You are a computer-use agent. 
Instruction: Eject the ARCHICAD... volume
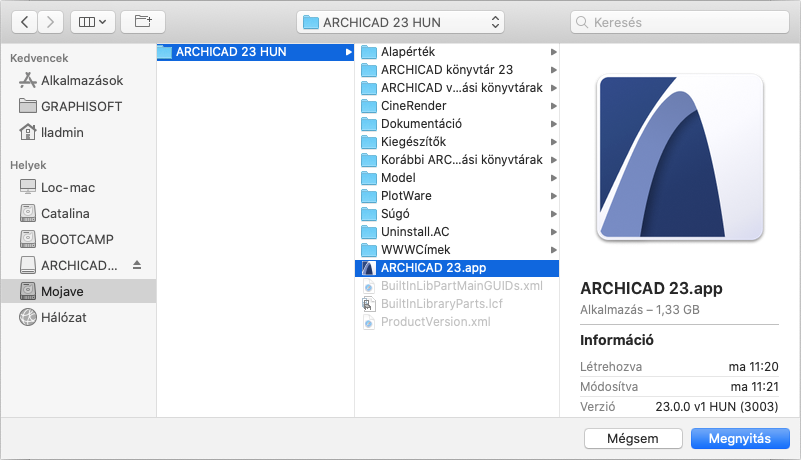[x=136, y=265]
